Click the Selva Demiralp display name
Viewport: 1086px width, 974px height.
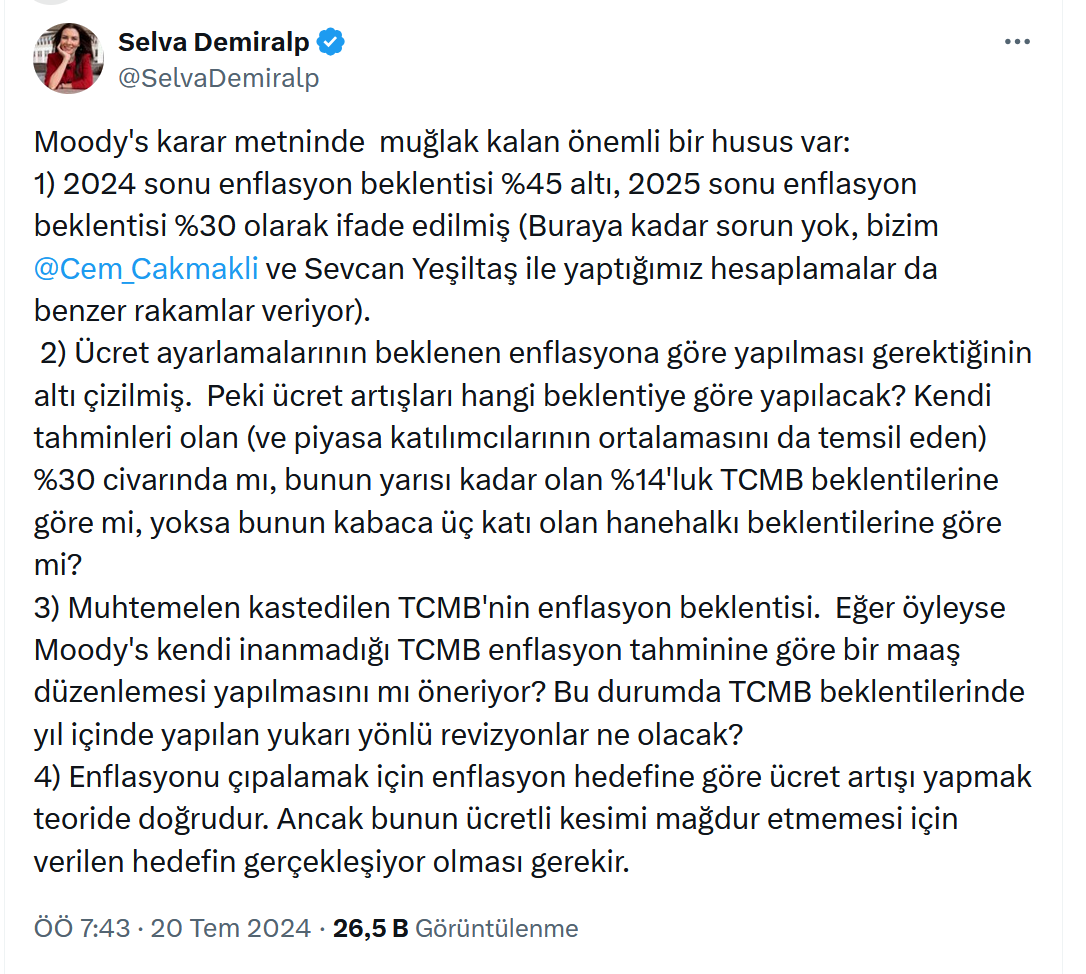(x=214, y=42)
